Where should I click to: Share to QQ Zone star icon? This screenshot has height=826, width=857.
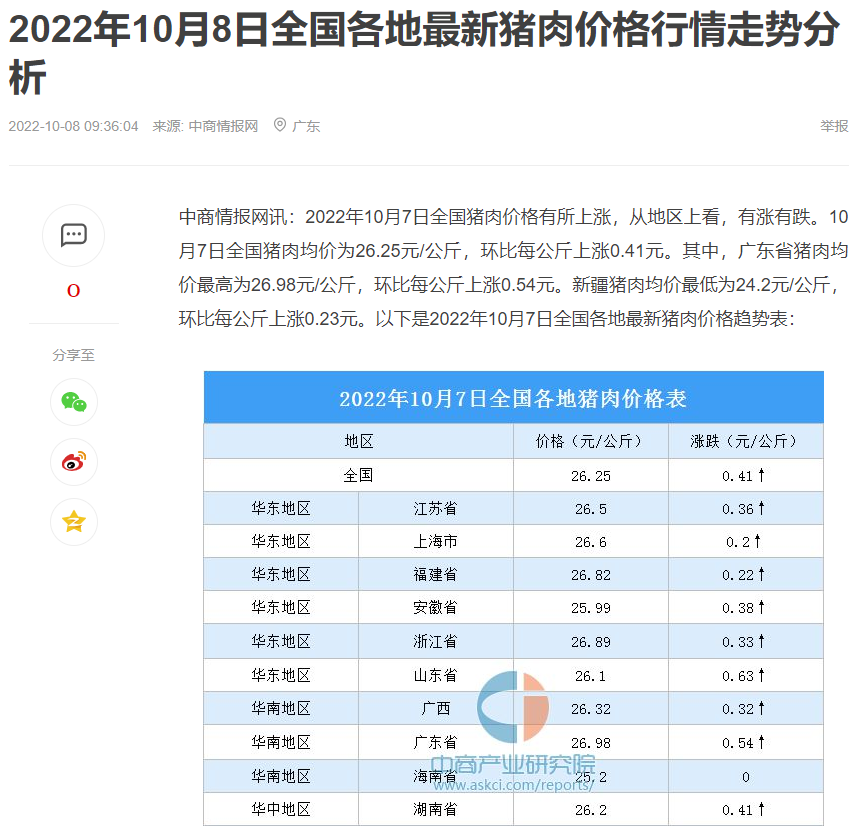(73, 522)
